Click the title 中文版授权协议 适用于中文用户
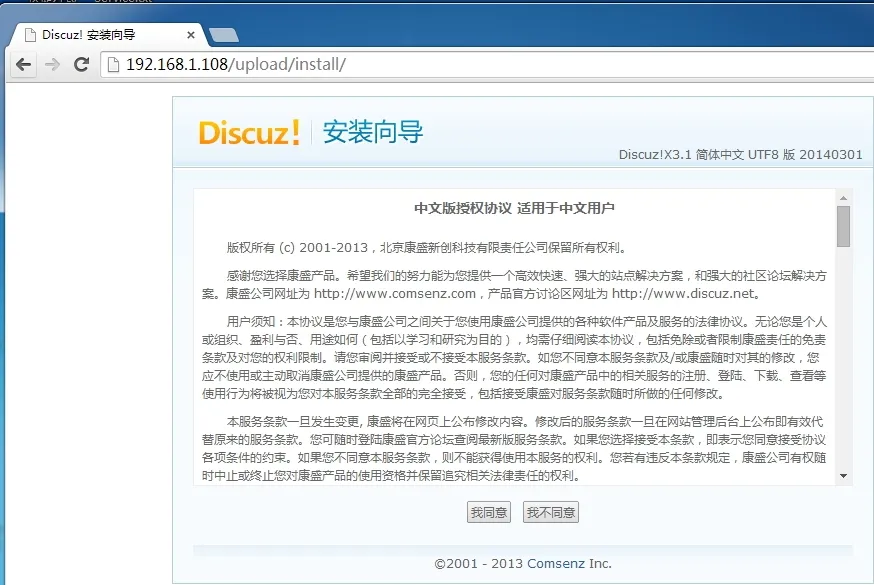The height and width of the screenshot is (585, 874). click(514, 208)
